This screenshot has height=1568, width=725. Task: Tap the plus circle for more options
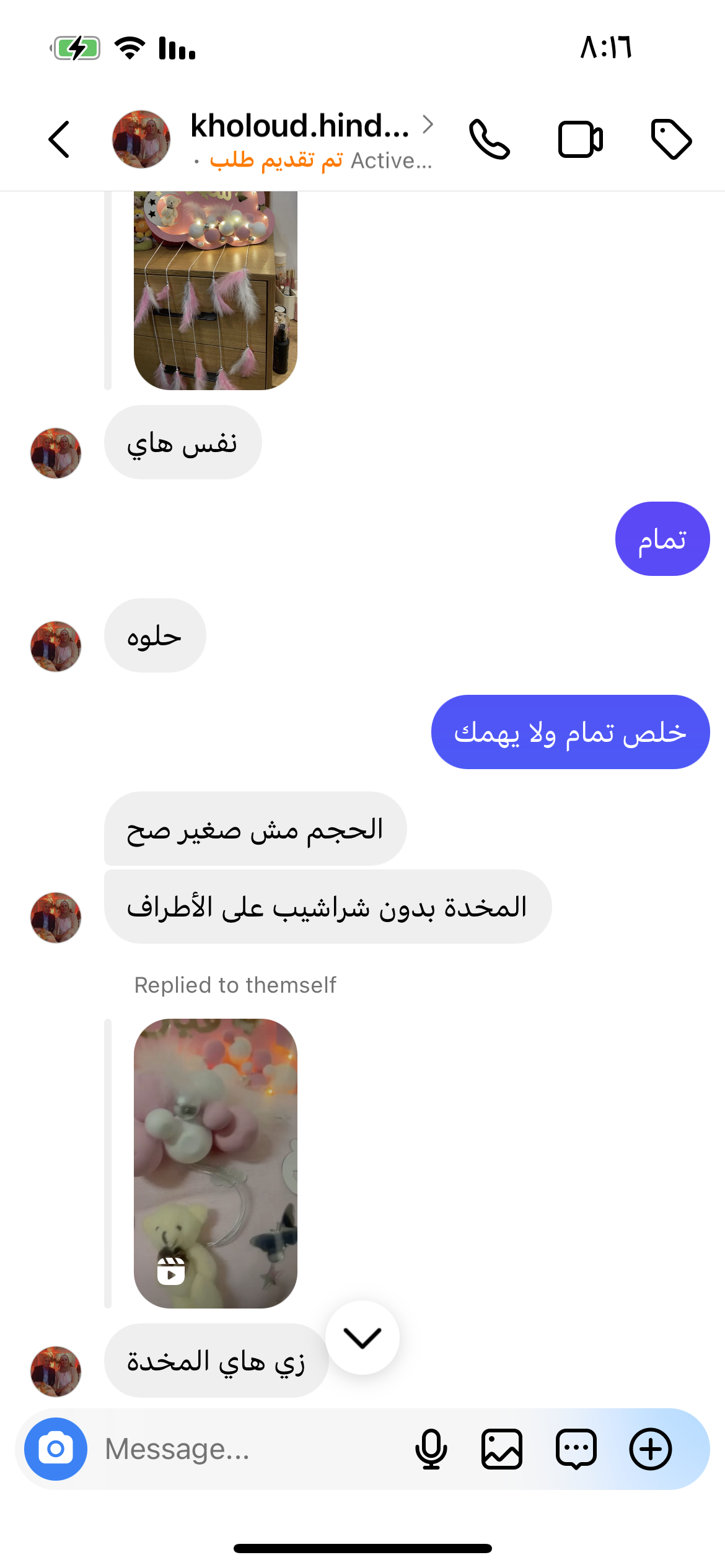pos(651,1449)
